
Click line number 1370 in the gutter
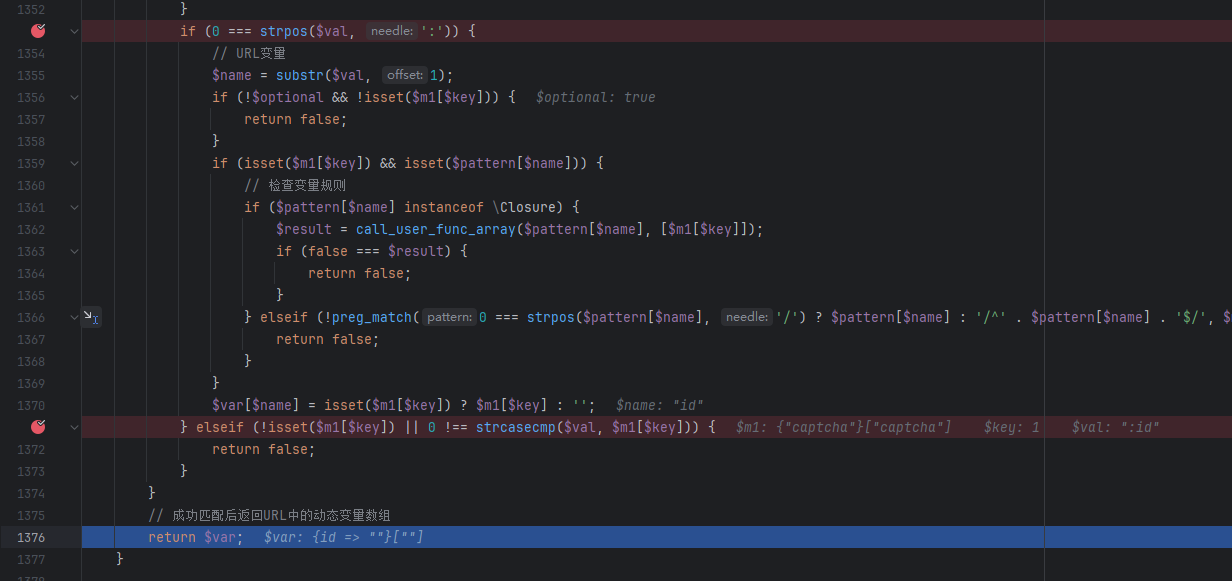pos(31,405)
